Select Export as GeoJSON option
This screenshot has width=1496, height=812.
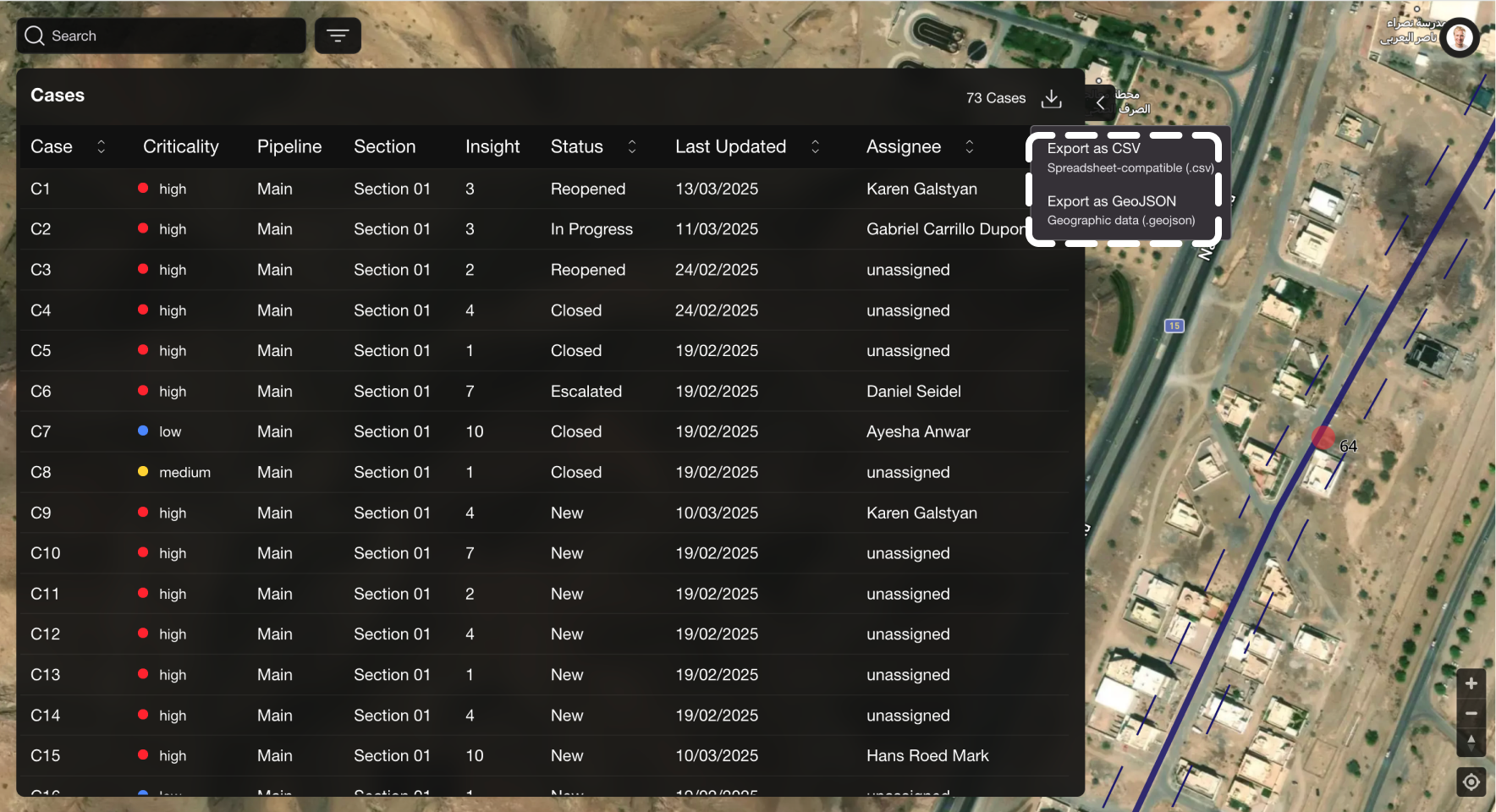tap(1123, 210)
